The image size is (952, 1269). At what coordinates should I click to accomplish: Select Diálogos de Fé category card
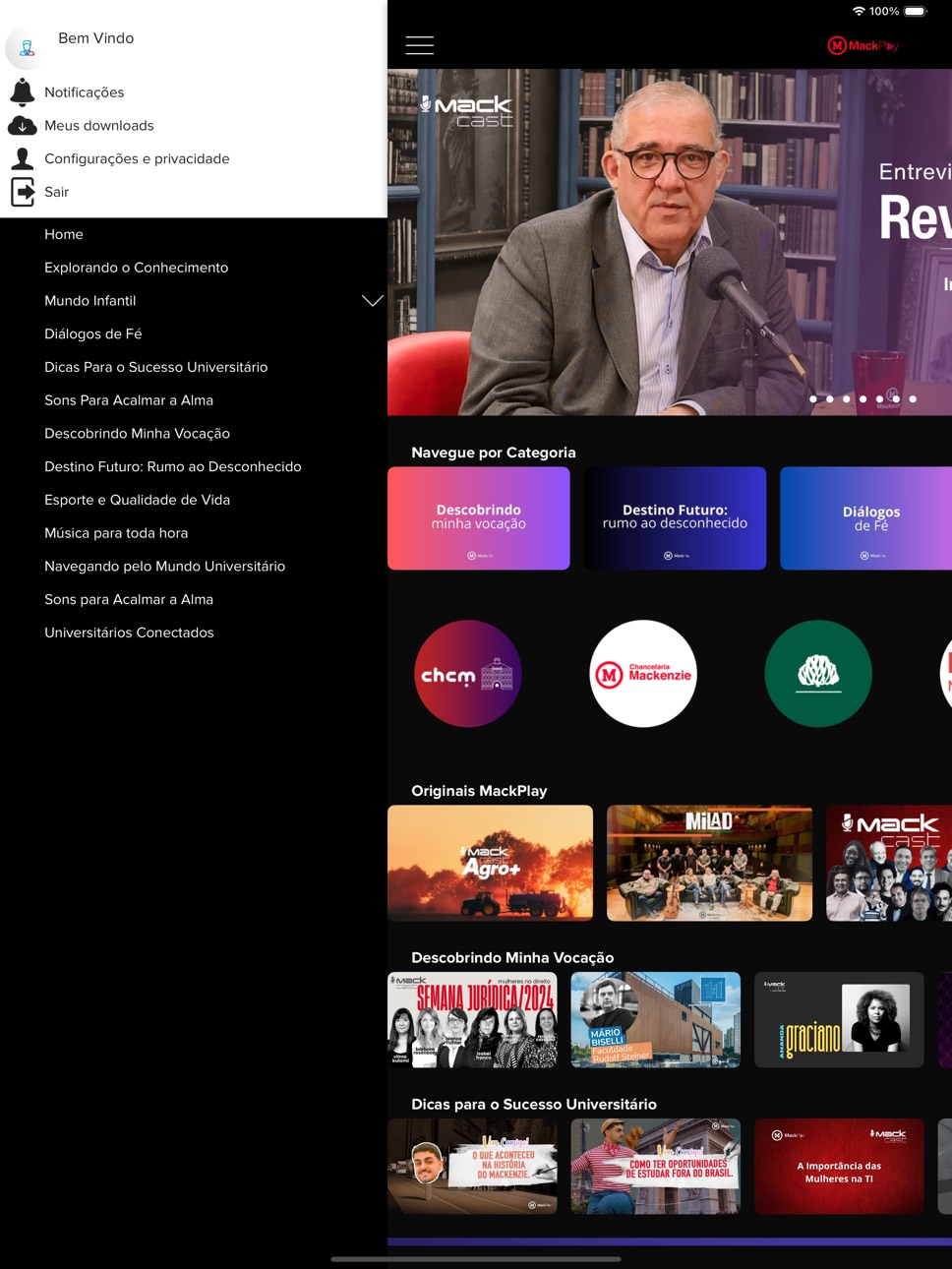[865, 518]
